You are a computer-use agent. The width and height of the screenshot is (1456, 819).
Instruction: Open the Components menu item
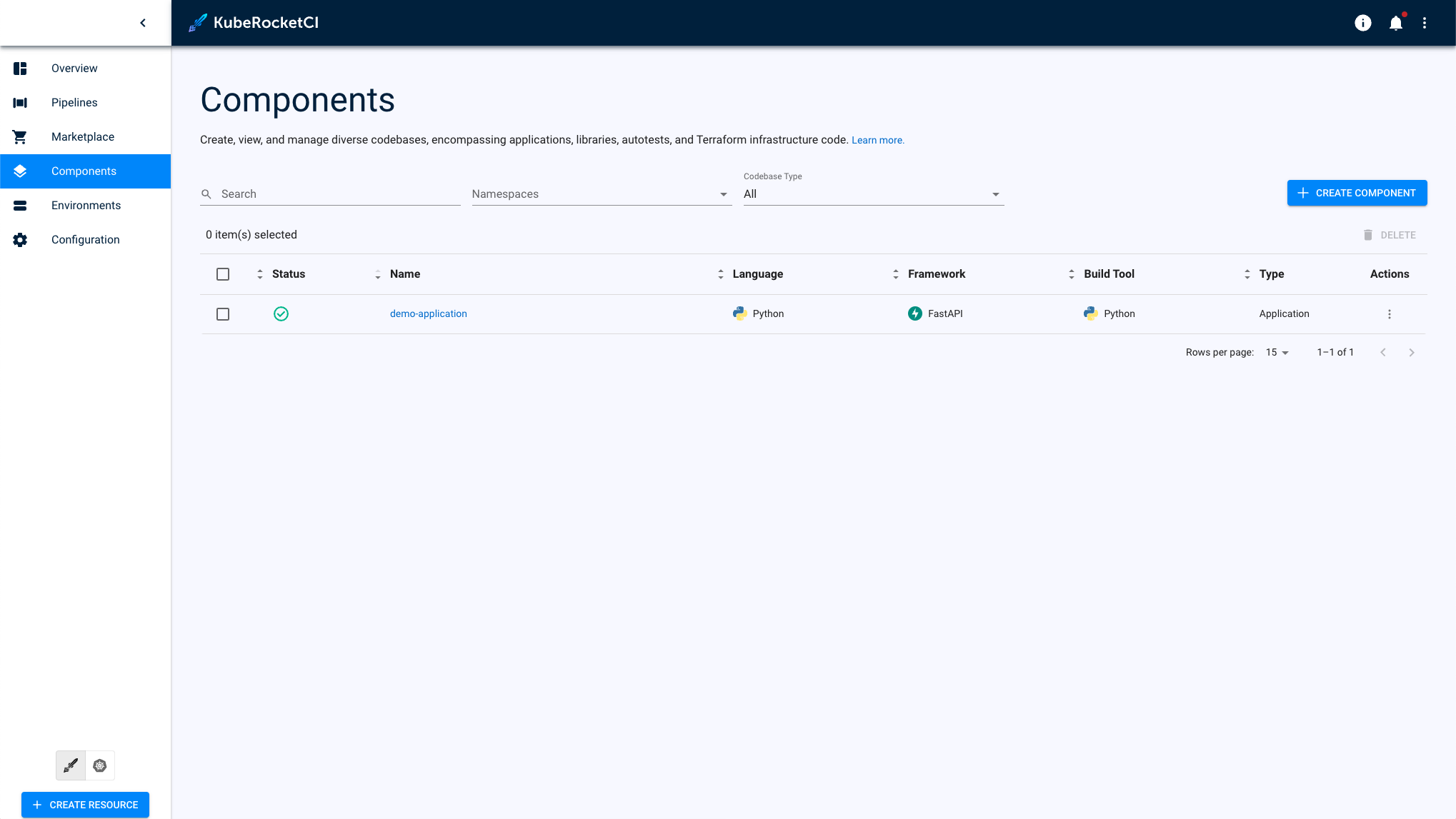point(84,171)
